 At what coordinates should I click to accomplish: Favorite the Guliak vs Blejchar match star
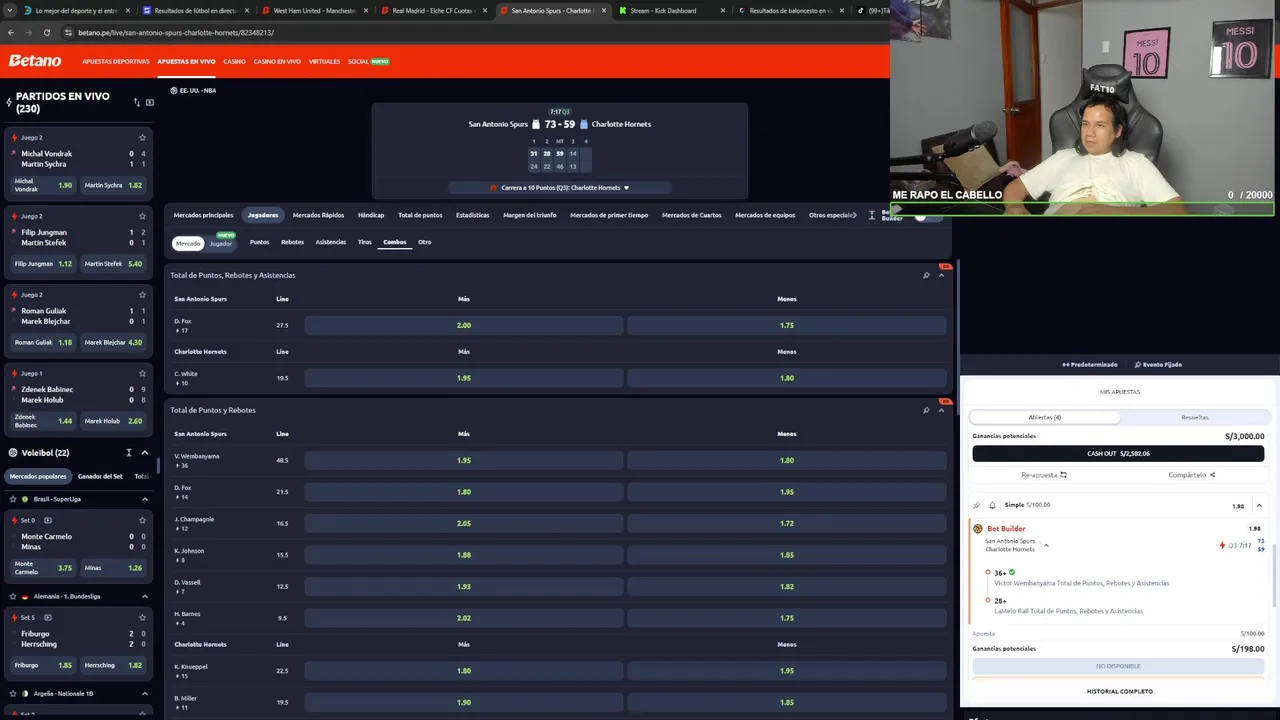coord(142,295)
